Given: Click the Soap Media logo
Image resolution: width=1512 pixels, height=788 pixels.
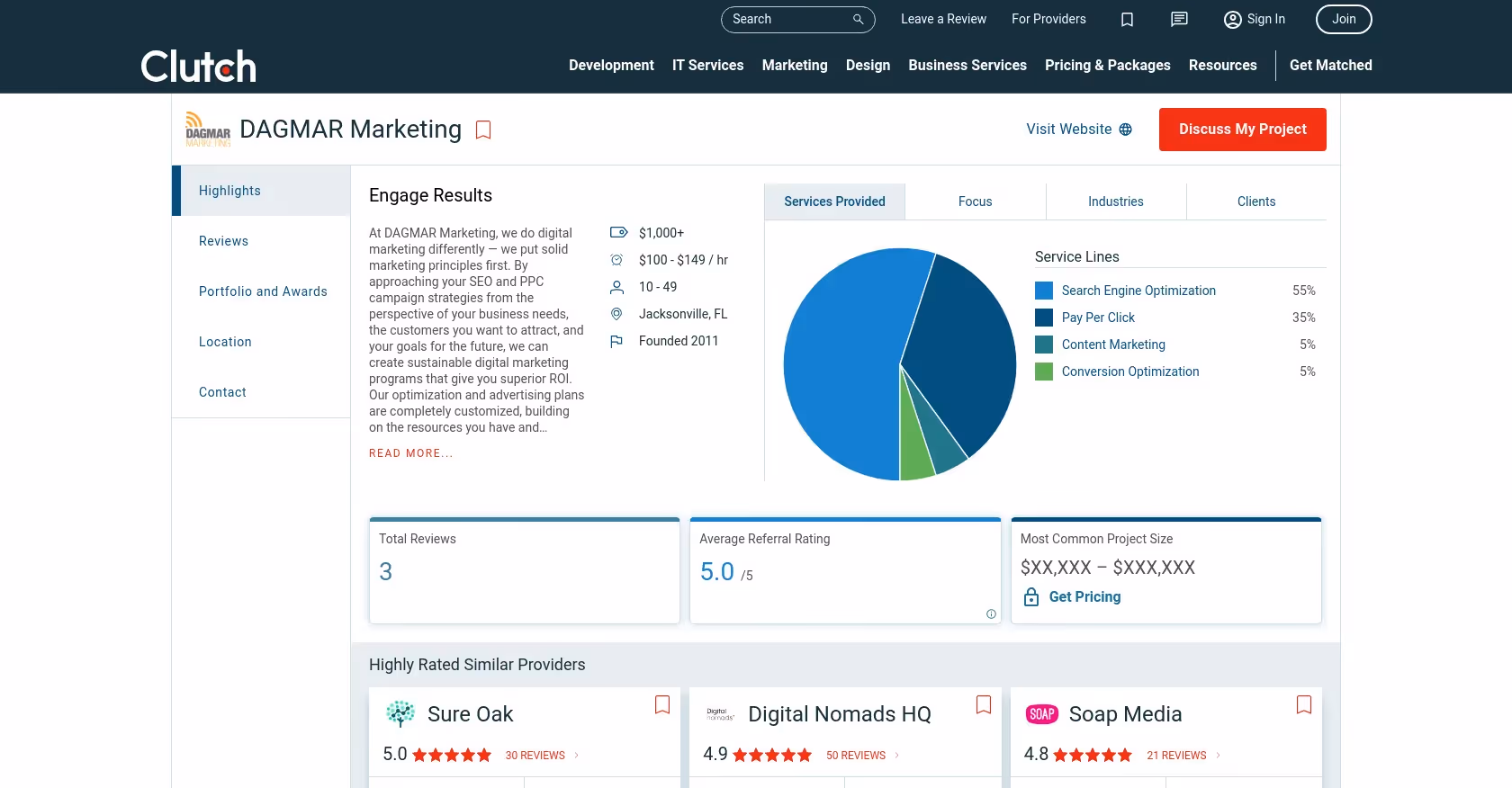Looking at the screenshot, I should tap(1042, 714).
